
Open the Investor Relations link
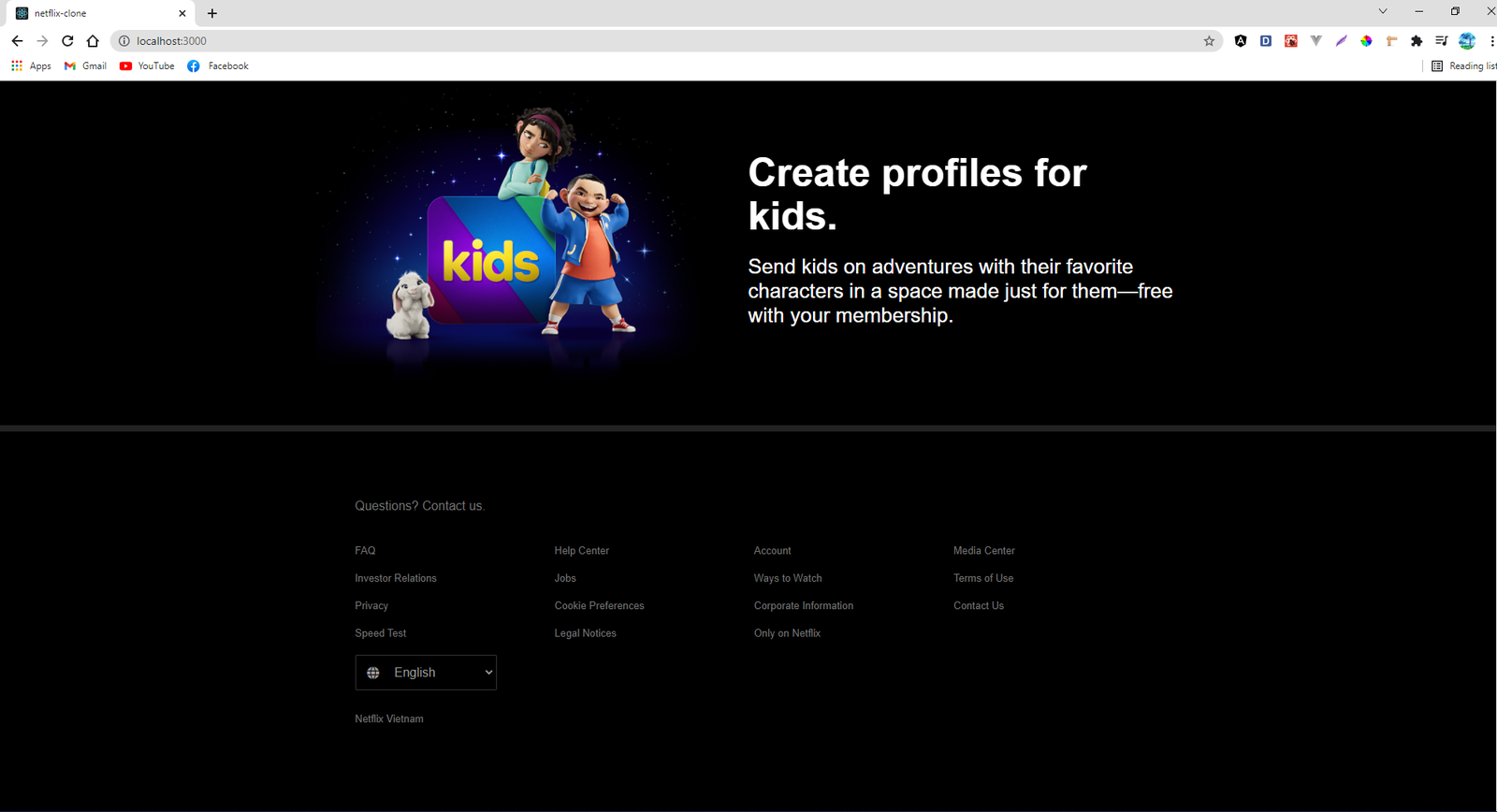396,578
